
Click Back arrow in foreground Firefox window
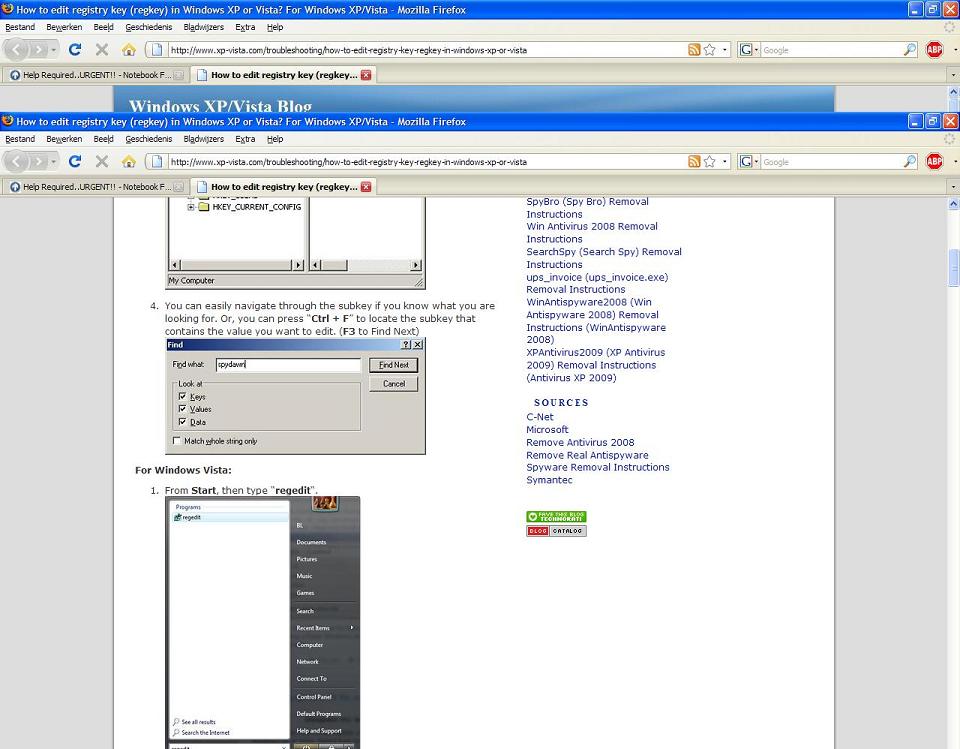click(x=17, y=162)
